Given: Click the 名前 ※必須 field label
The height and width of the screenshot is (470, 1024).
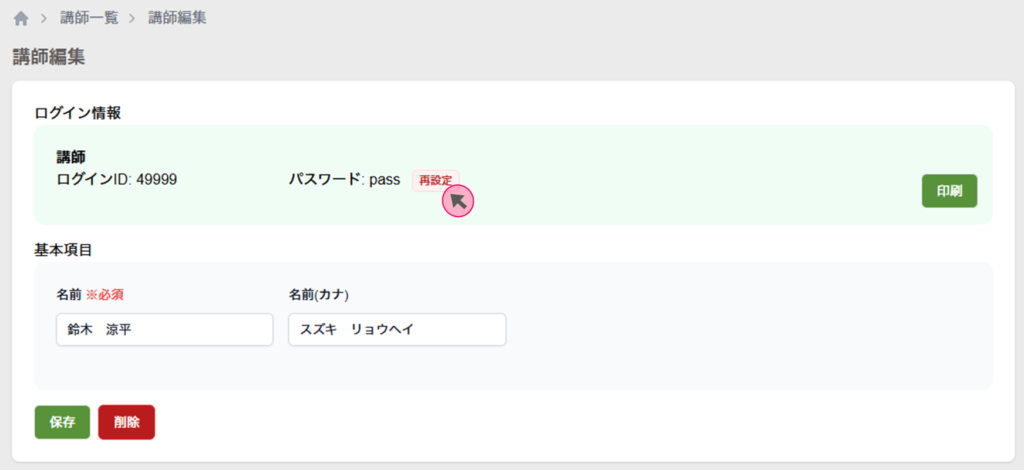Looking at the screenshot, I should [90, 294].
